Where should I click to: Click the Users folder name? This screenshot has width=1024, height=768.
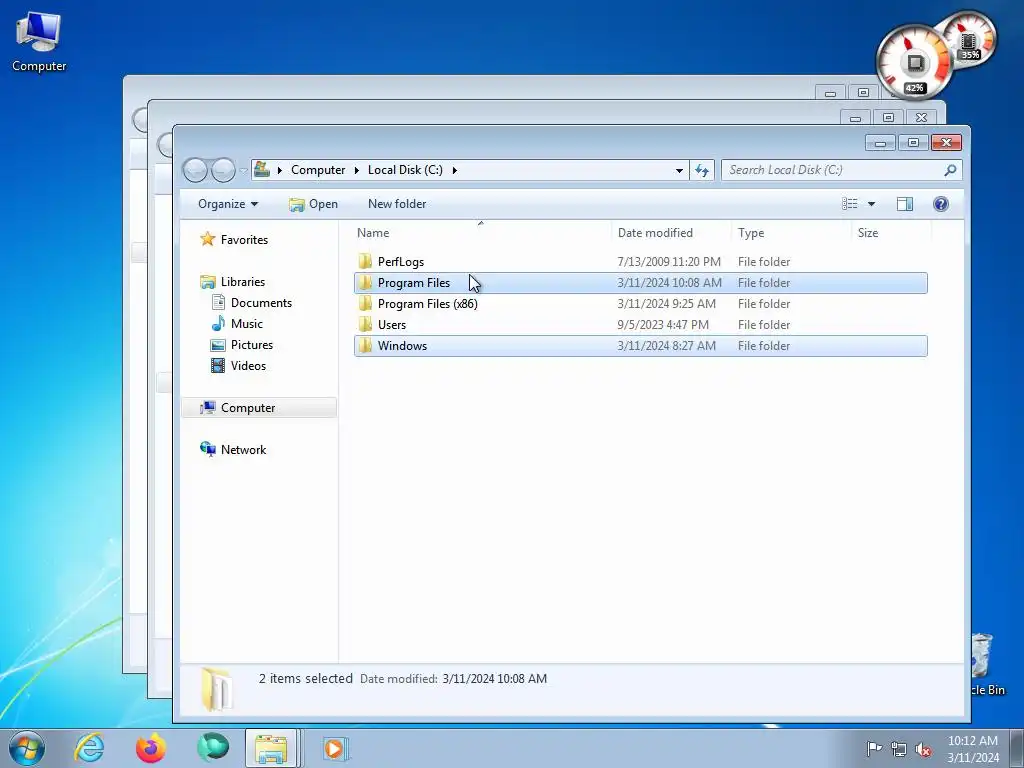[392, 325]
